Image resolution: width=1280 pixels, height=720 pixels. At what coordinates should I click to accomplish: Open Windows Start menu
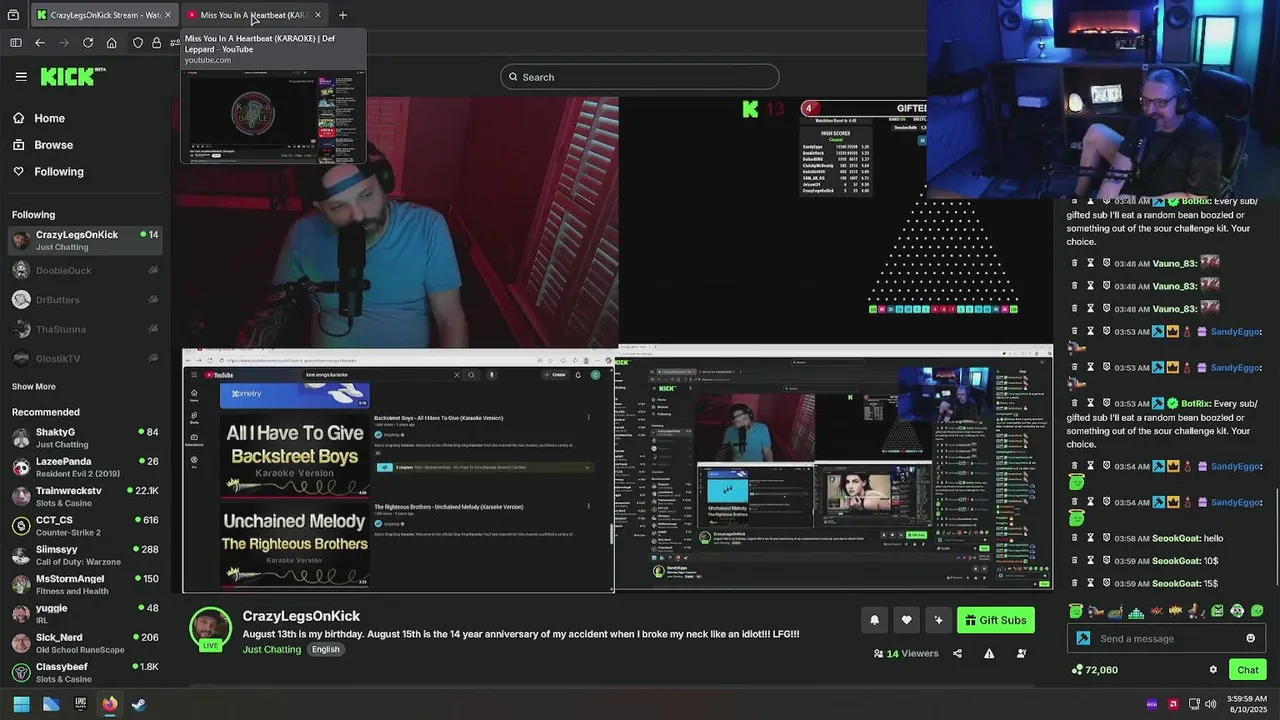[x=21, y=704]
